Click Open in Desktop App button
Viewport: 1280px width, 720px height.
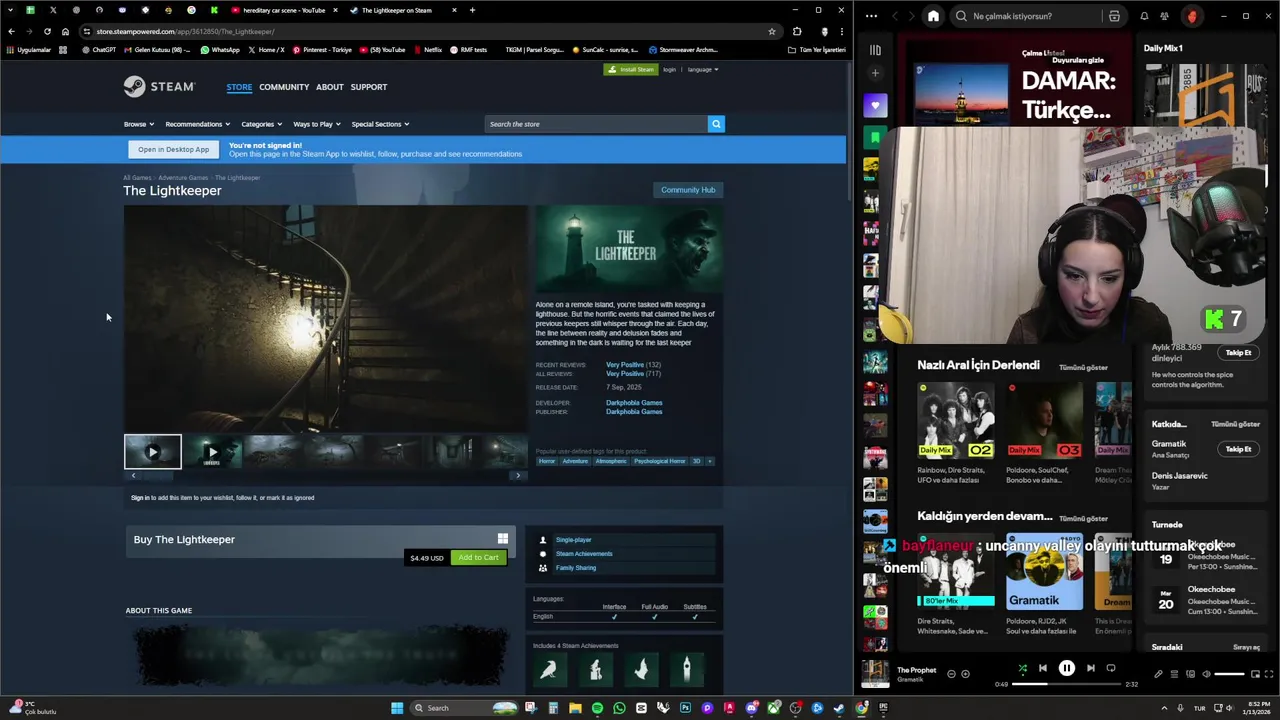click(173, 149)
